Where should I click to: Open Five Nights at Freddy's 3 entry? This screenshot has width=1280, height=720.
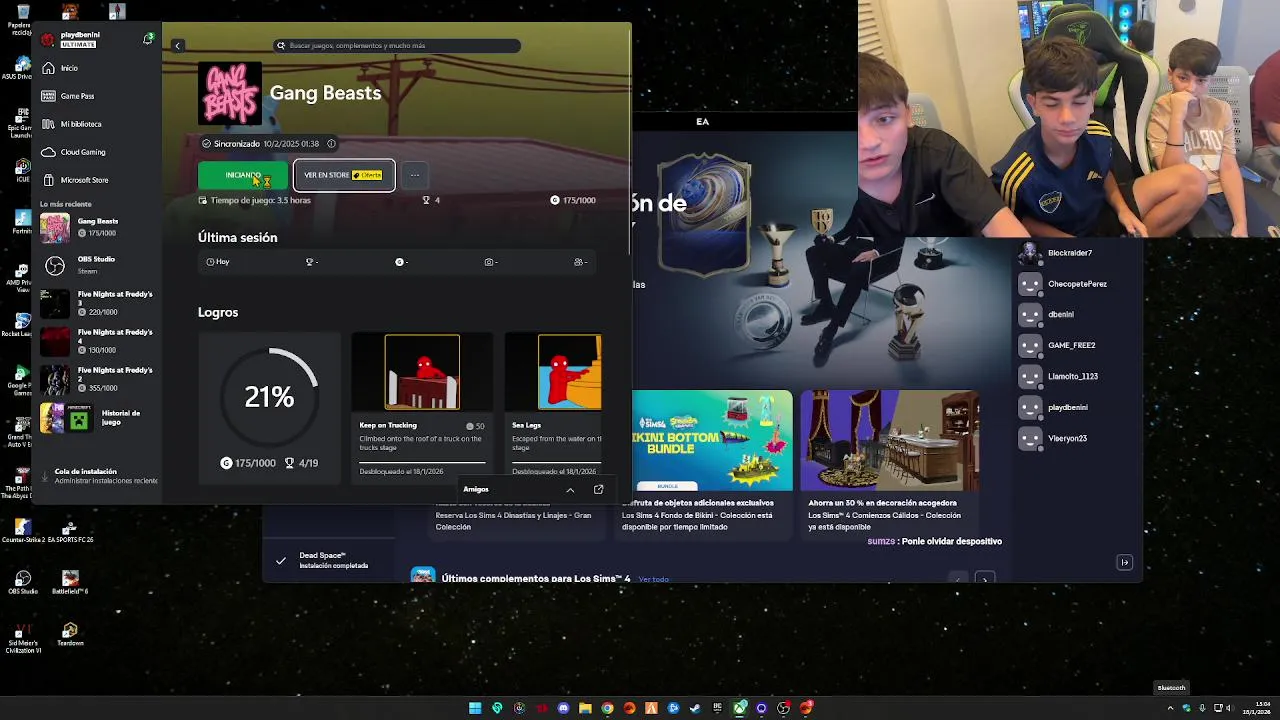point(97,303)
